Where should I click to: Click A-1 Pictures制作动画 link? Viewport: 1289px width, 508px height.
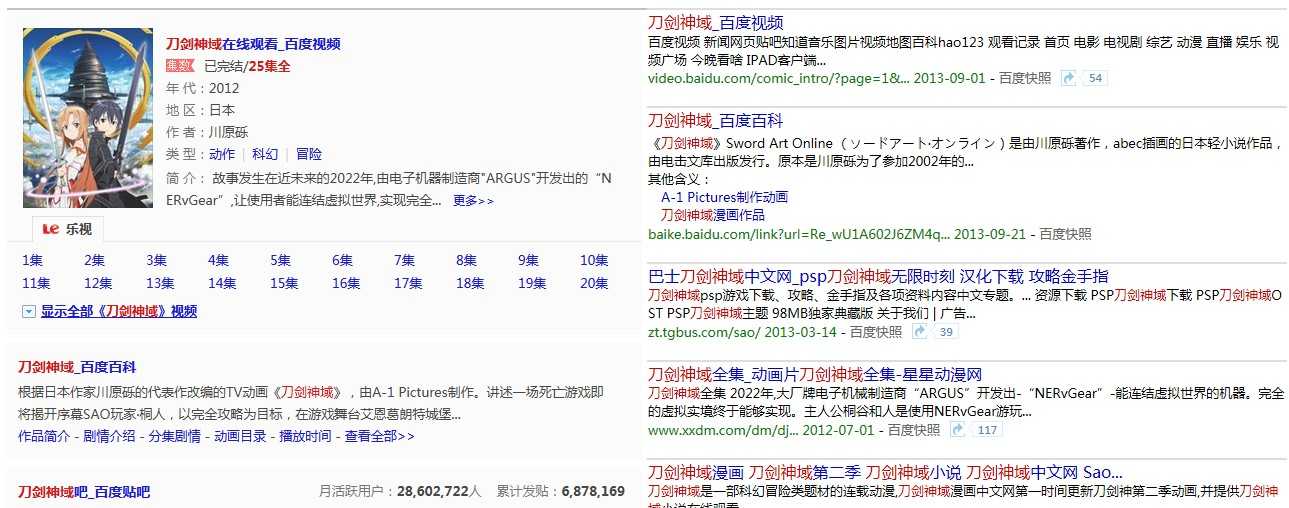pyautogui.click(x=724, y=198)
